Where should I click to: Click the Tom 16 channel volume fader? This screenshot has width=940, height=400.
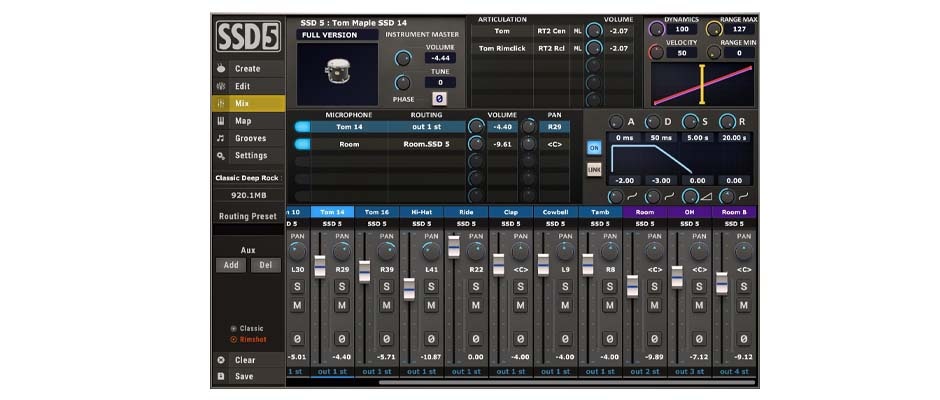364,271
